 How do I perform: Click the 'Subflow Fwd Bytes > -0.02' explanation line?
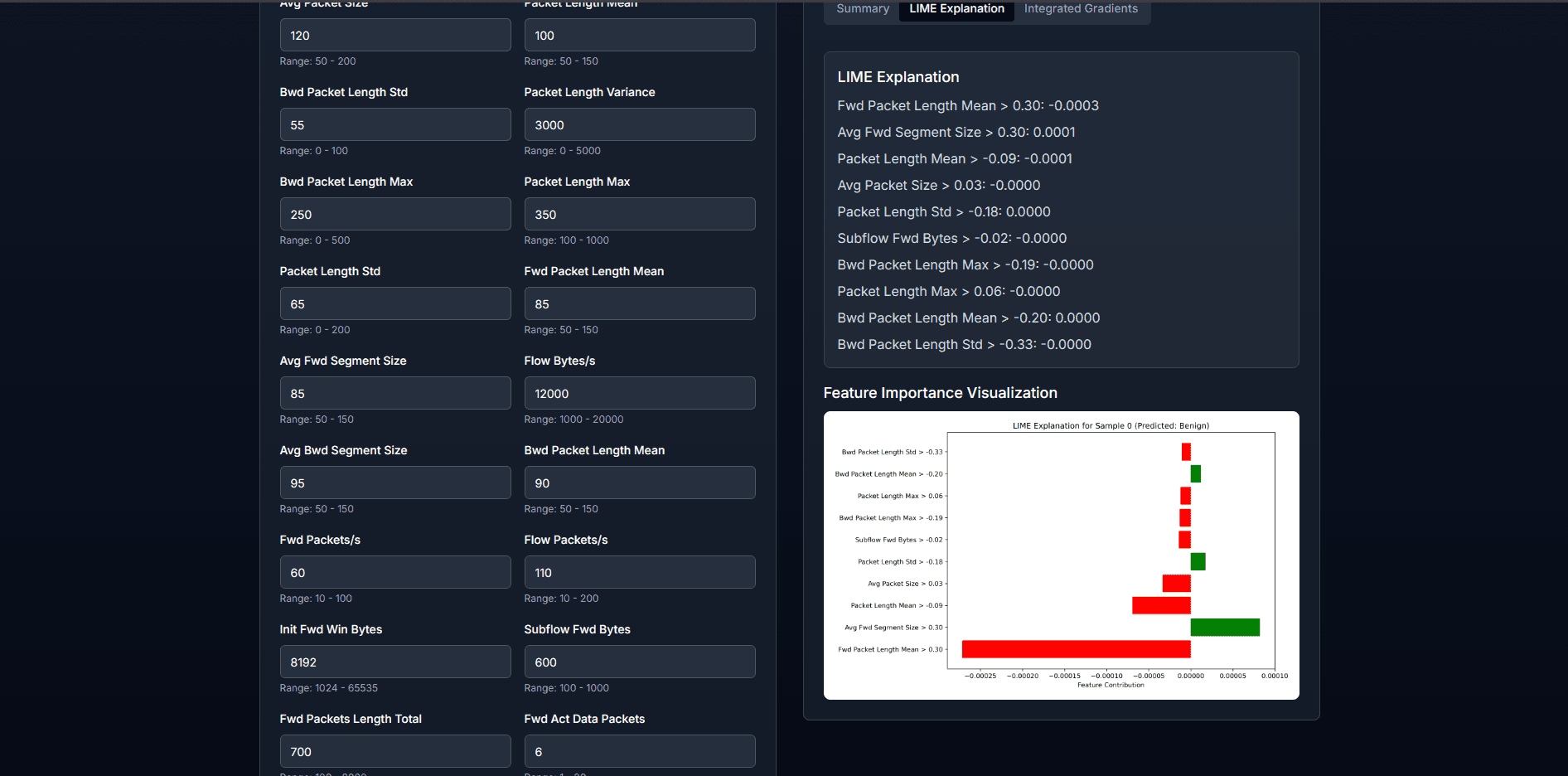pos(952,238)
